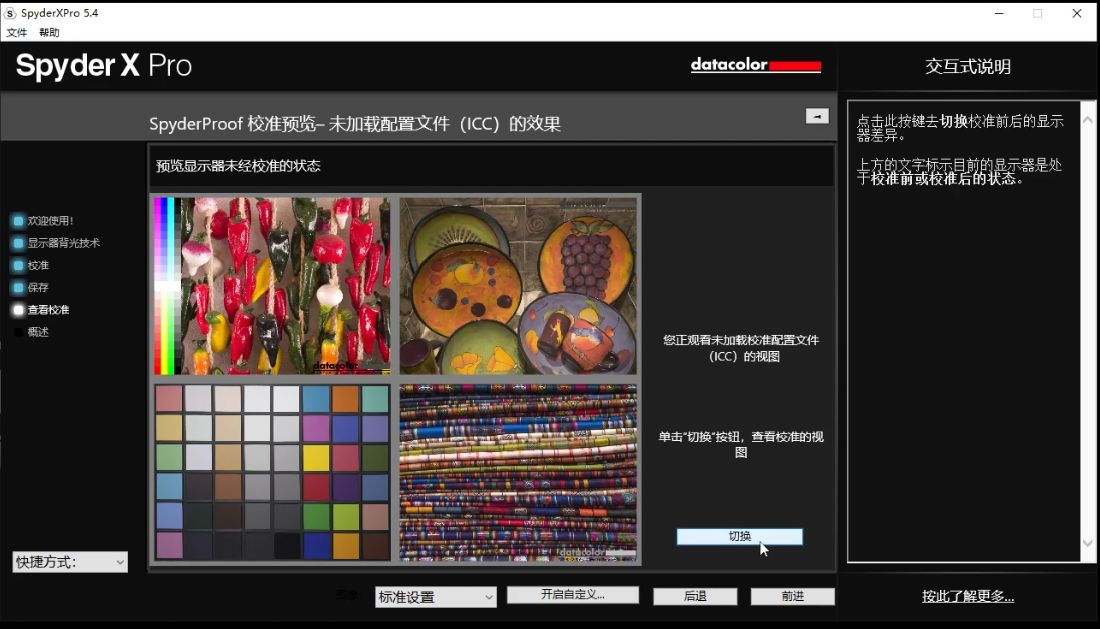This screenshot has height=629, width=1100.
Task: Click the 查看校准 step indicator icon
Action: (18, 310)
